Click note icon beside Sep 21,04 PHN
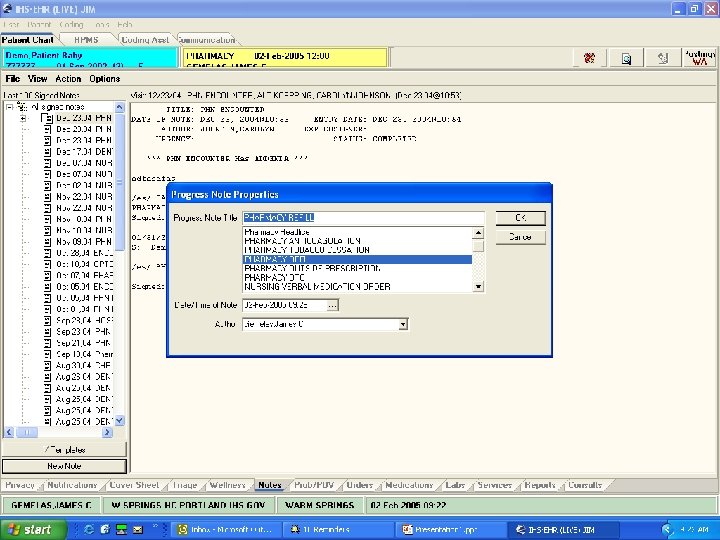The width and height of the screenshot is (720, 540). point(47,343)
